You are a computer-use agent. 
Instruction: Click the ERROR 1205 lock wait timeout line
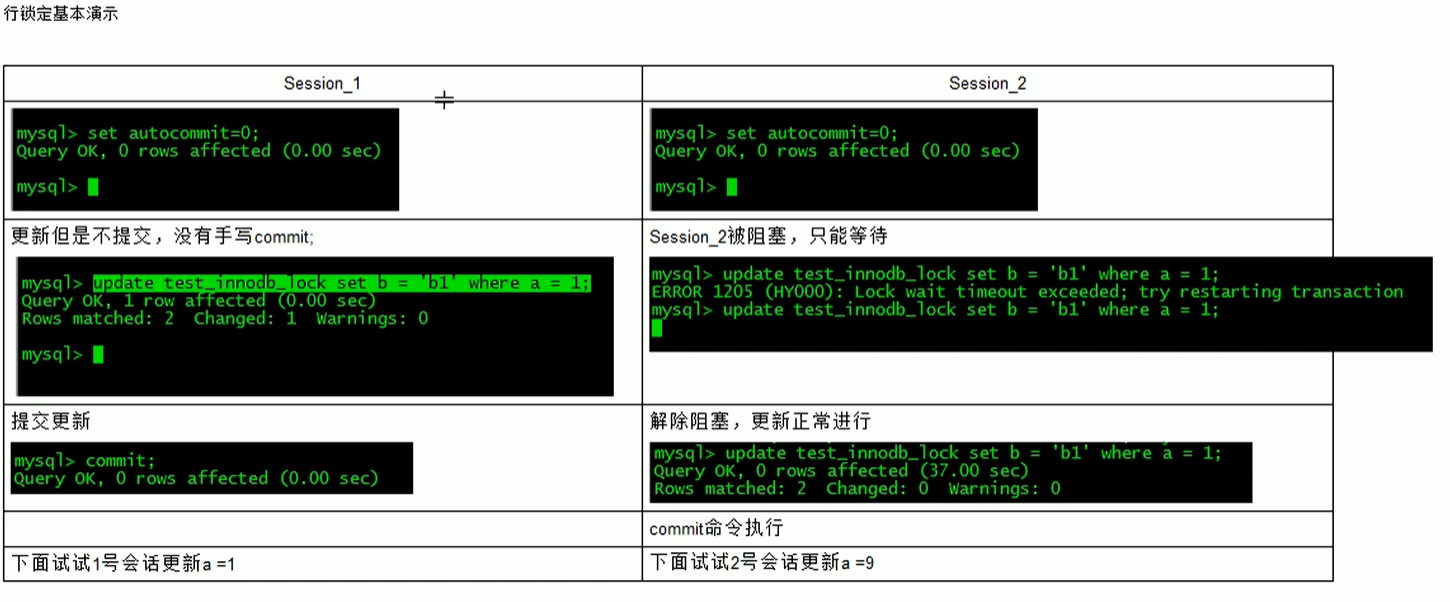tap(1027, 292)
